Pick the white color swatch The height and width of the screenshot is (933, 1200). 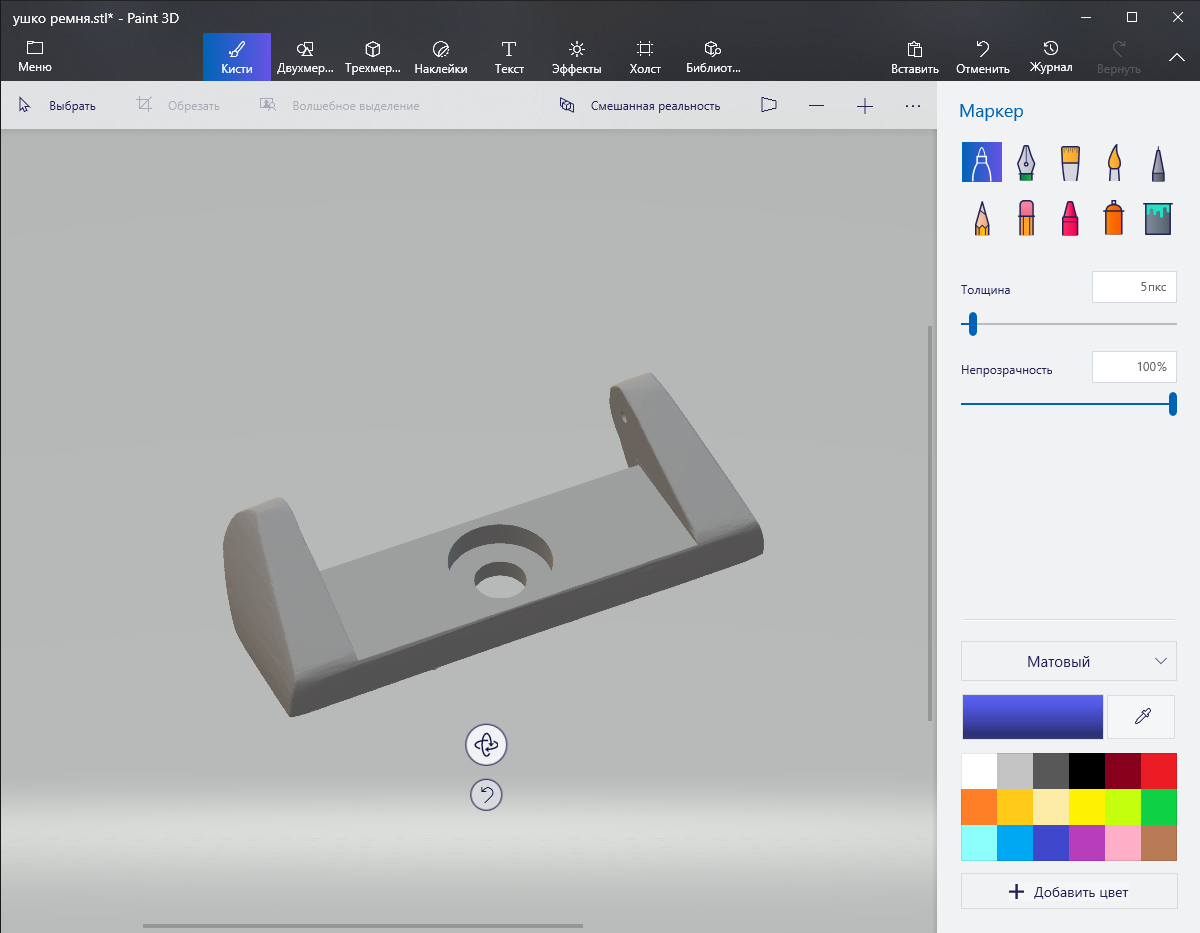(979, 771)
